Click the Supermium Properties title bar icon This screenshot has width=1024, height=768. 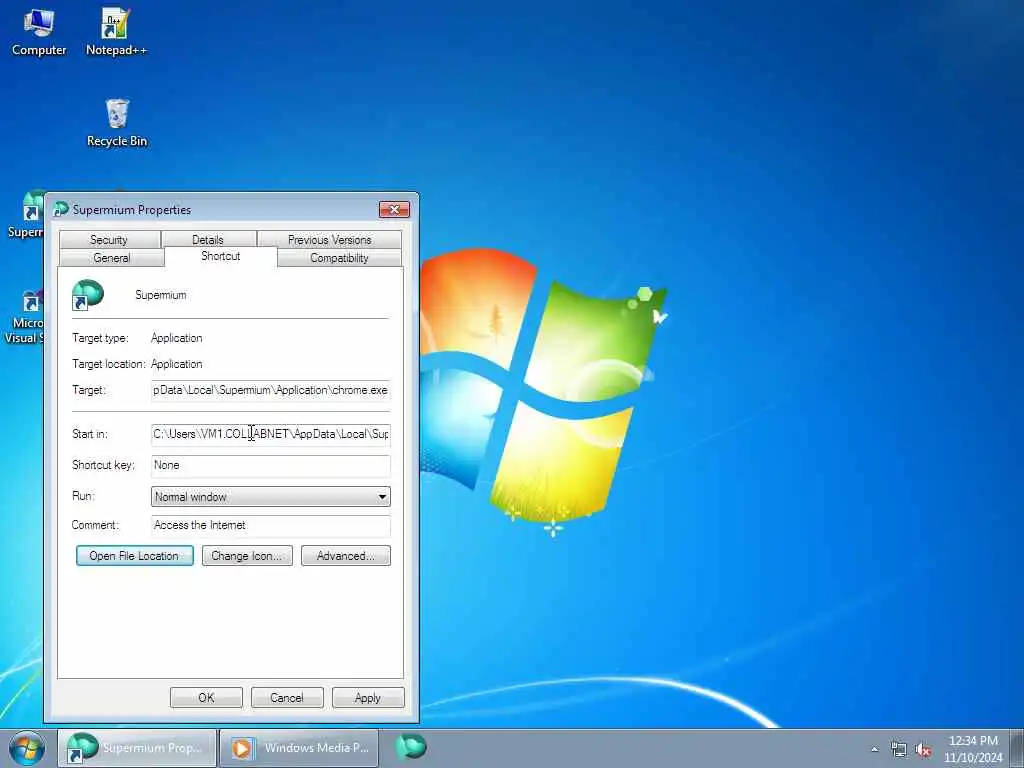point(61,210)
